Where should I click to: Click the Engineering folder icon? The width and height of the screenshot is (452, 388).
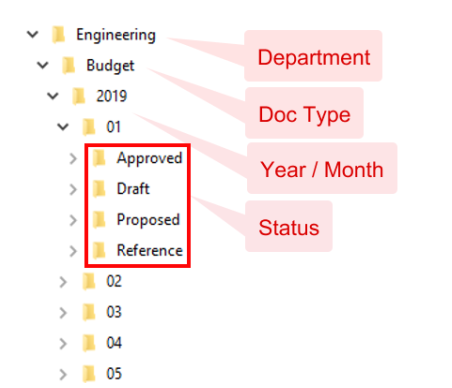click(59, 35)
